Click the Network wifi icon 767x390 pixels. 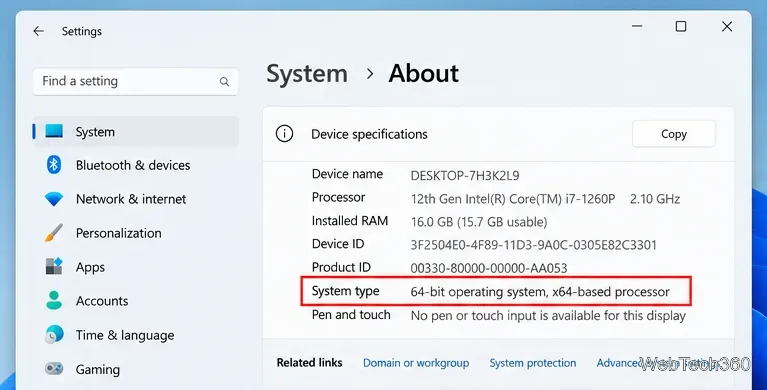(54, 199)
